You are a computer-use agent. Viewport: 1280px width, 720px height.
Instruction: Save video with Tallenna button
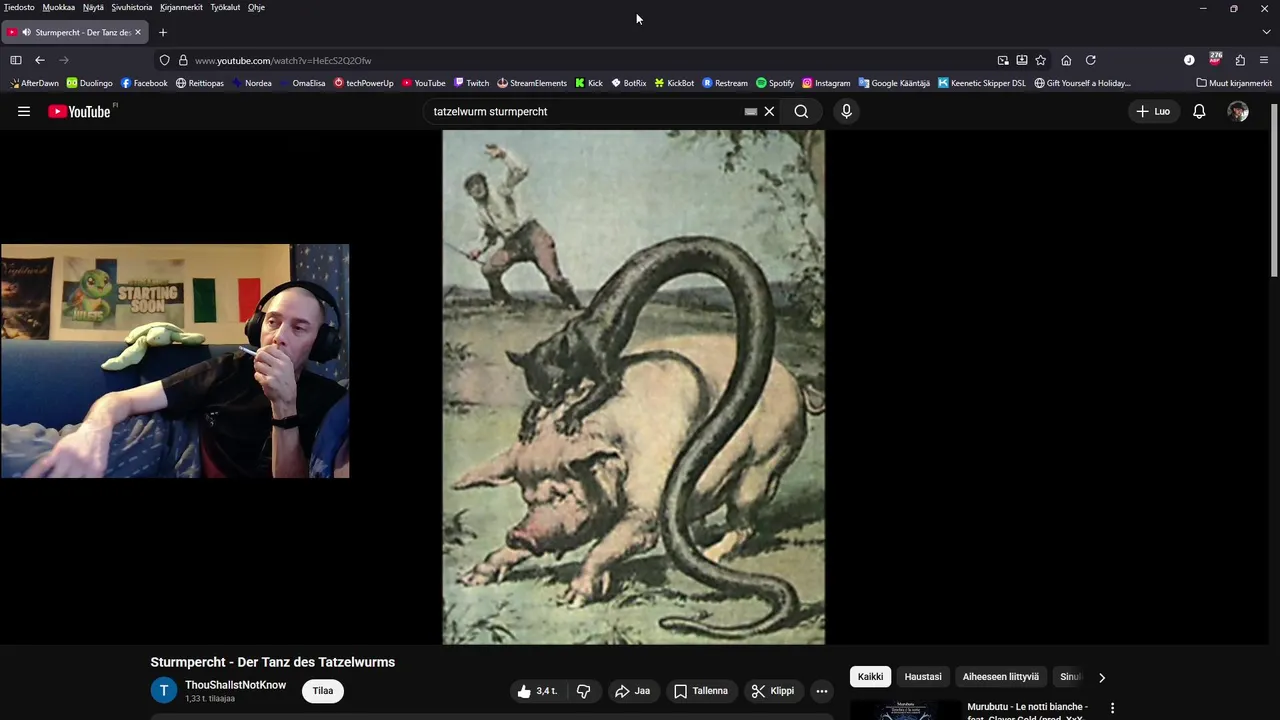click(700, 691)
